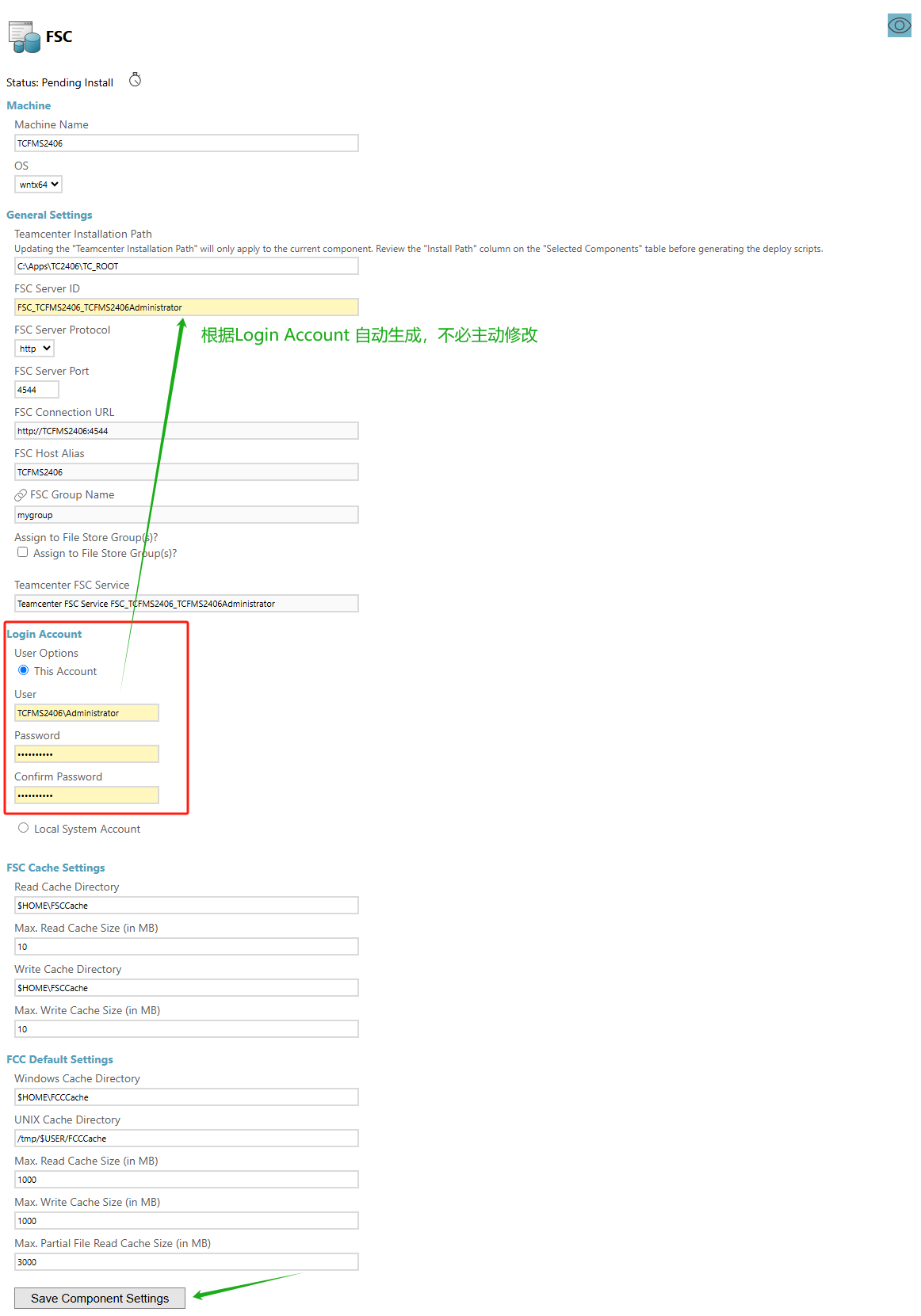Click the link icon beside FSC Group Name

pyautogui.click(x=21, y=495)
